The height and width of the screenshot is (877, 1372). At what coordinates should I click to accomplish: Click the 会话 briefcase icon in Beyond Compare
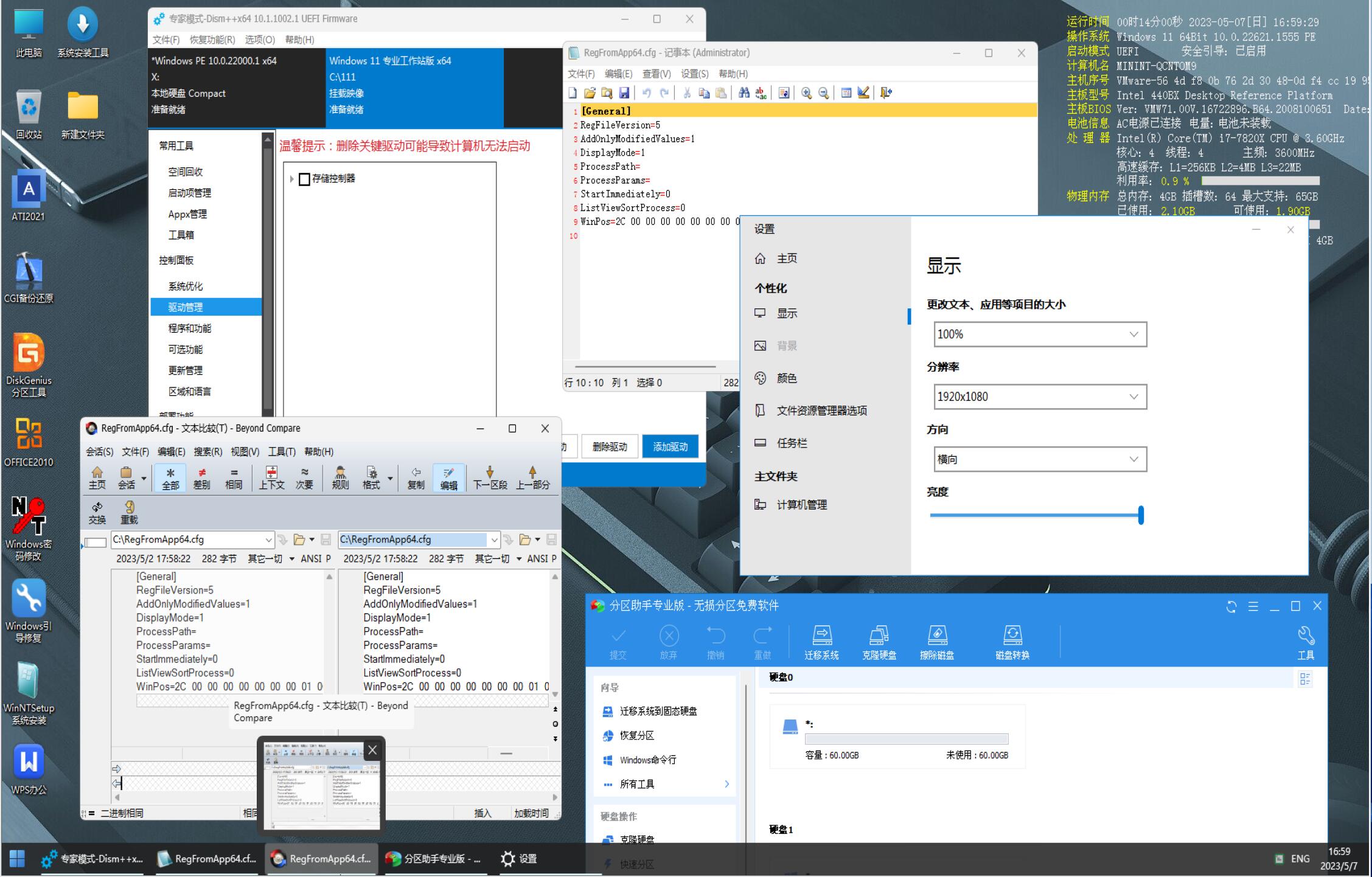pyautogui.click(x=126, y=478)
